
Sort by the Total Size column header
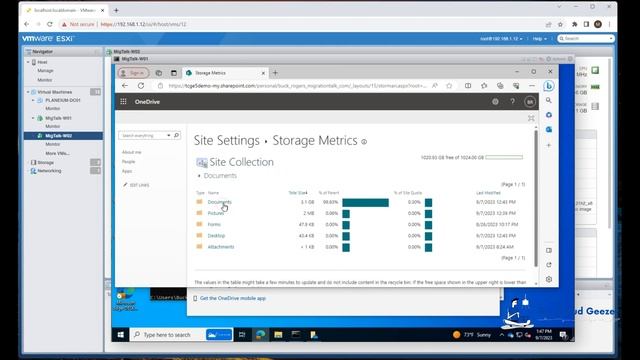[x=298, y=193]
